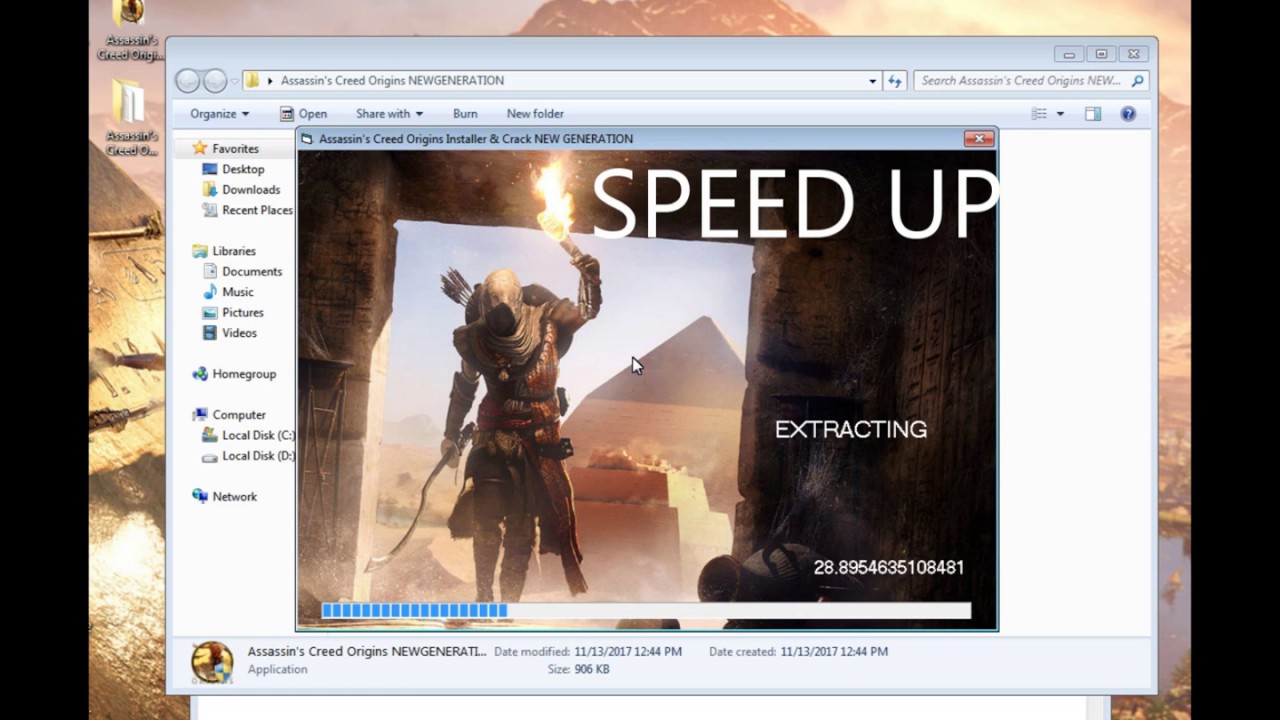This screenshot has width=1280, height=720.
Task: Minimize the Explorer window
Action: point(1069,54)
